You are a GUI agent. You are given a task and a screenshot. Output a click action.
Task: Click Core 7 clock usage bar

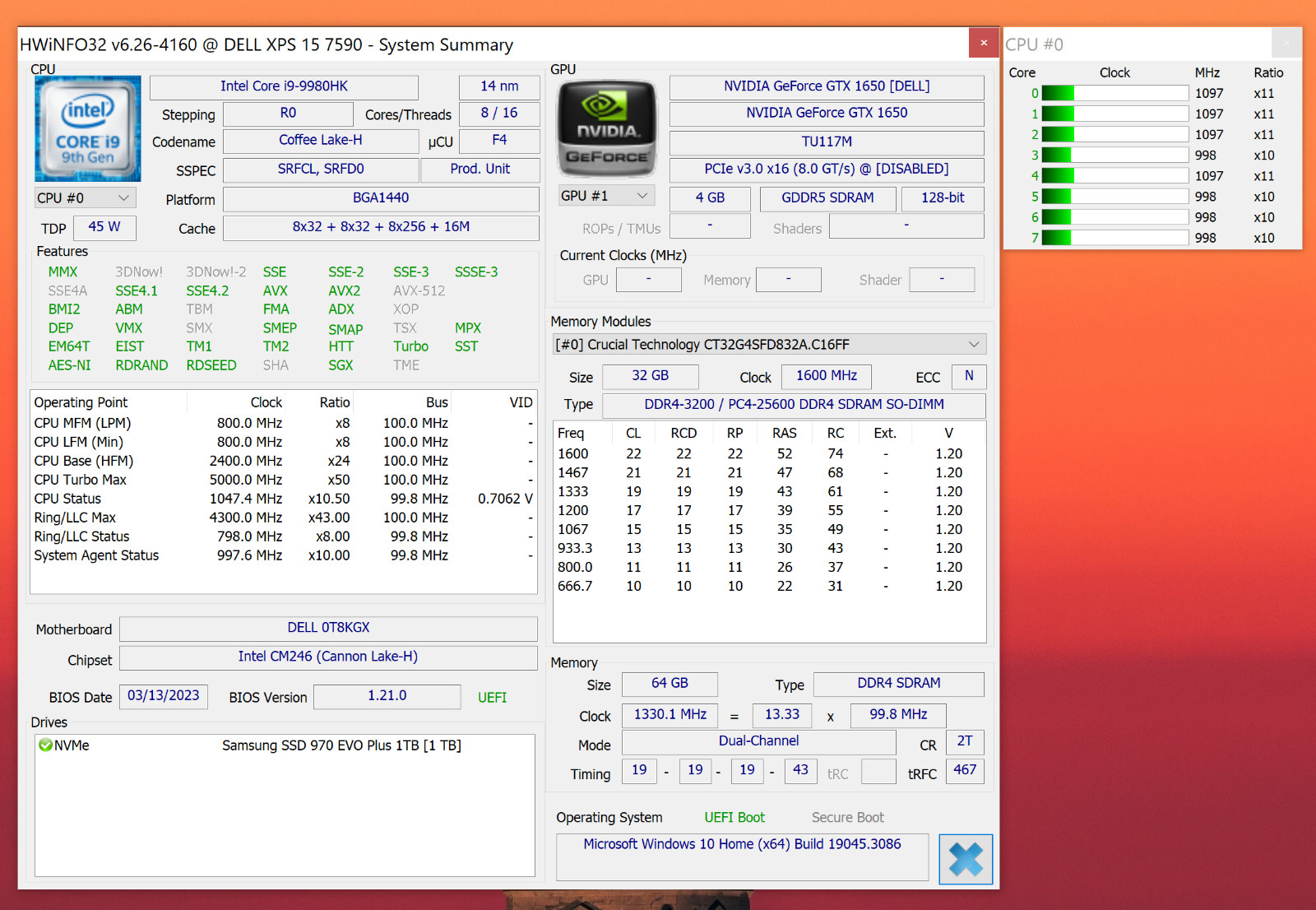[x=1115, y=238]
